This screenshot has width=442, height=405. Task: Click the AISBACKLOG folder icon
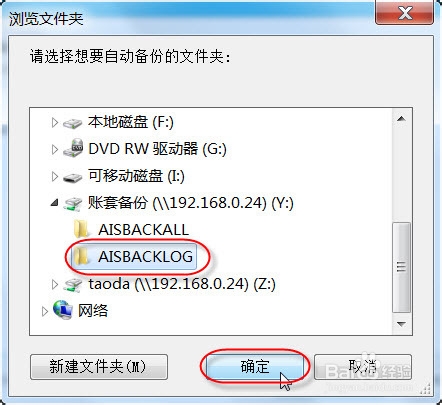[x=81, y=256]
